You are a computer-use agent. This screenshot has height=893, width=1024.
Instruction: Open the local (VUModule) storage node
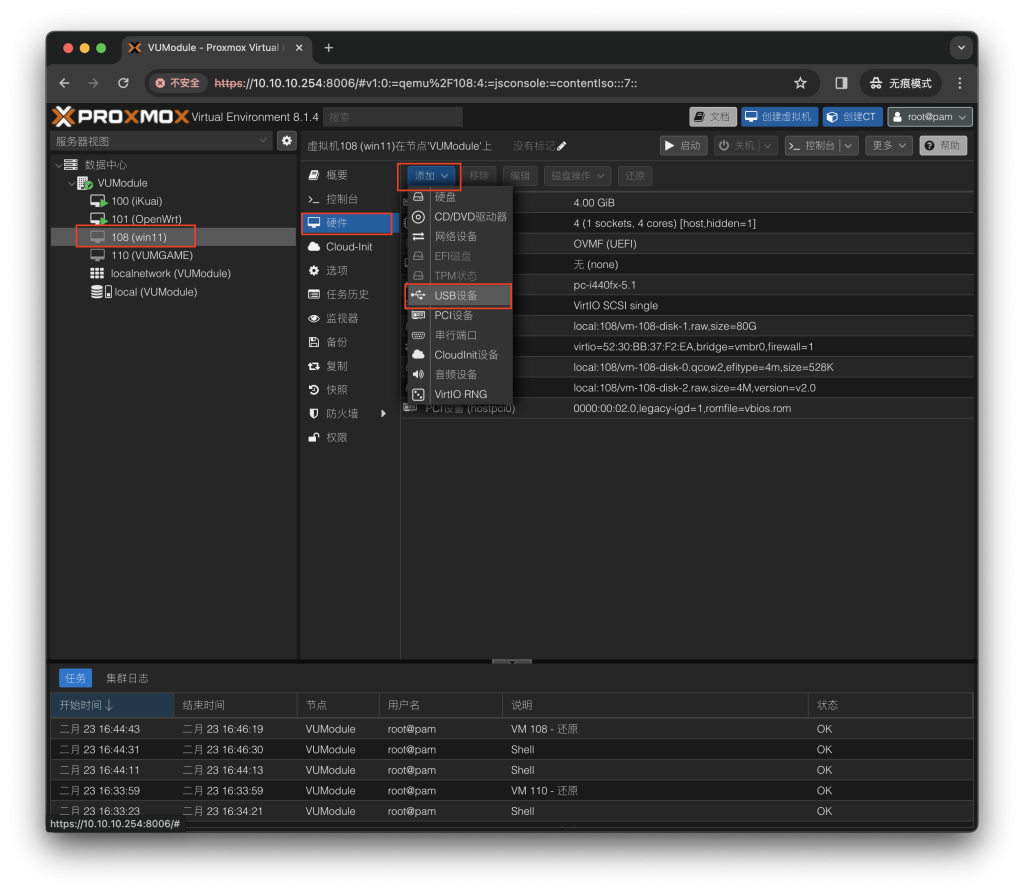[155, 292]
